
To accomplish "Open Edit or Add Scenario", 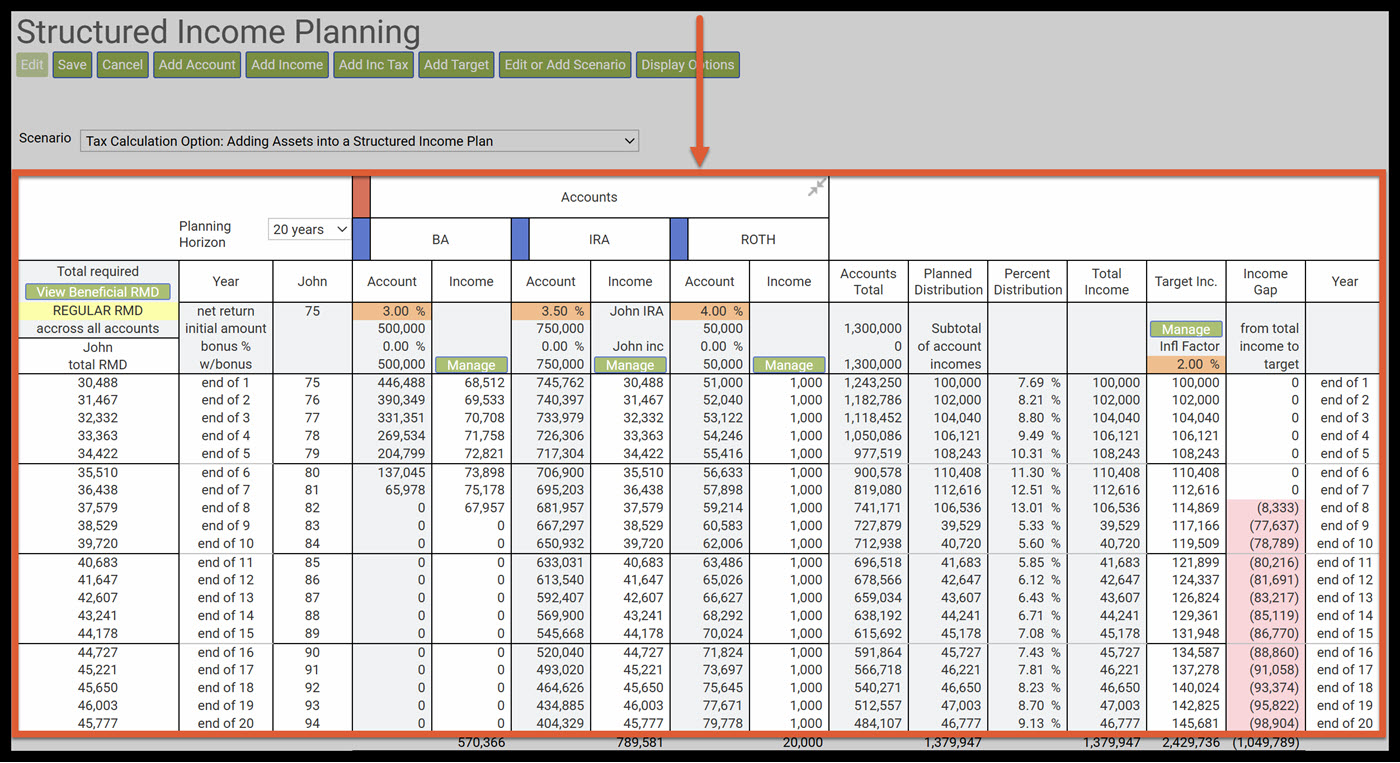I will click(565, 65).
